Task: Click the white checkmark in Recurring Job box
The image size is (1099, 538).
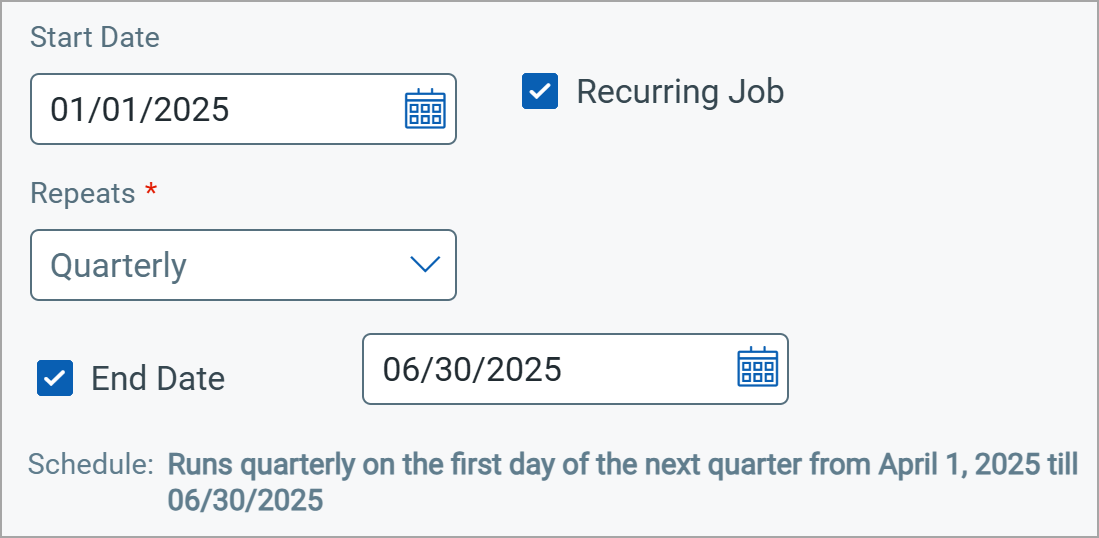Action: [x=540, y=91]
